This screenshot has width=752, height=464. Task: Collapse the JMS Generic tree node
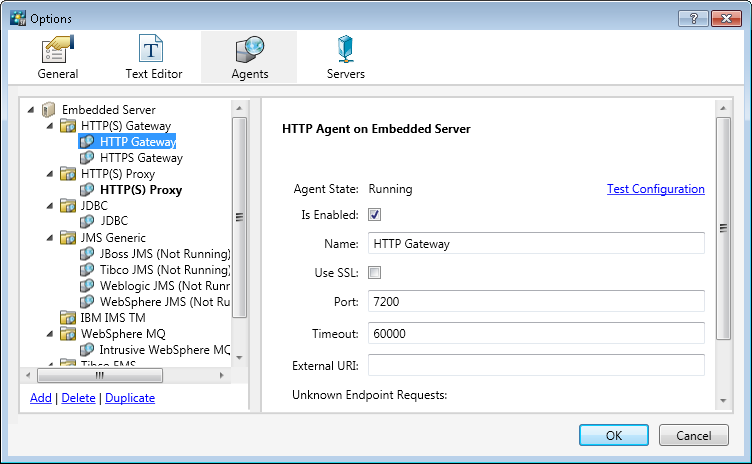coord(49,238)
